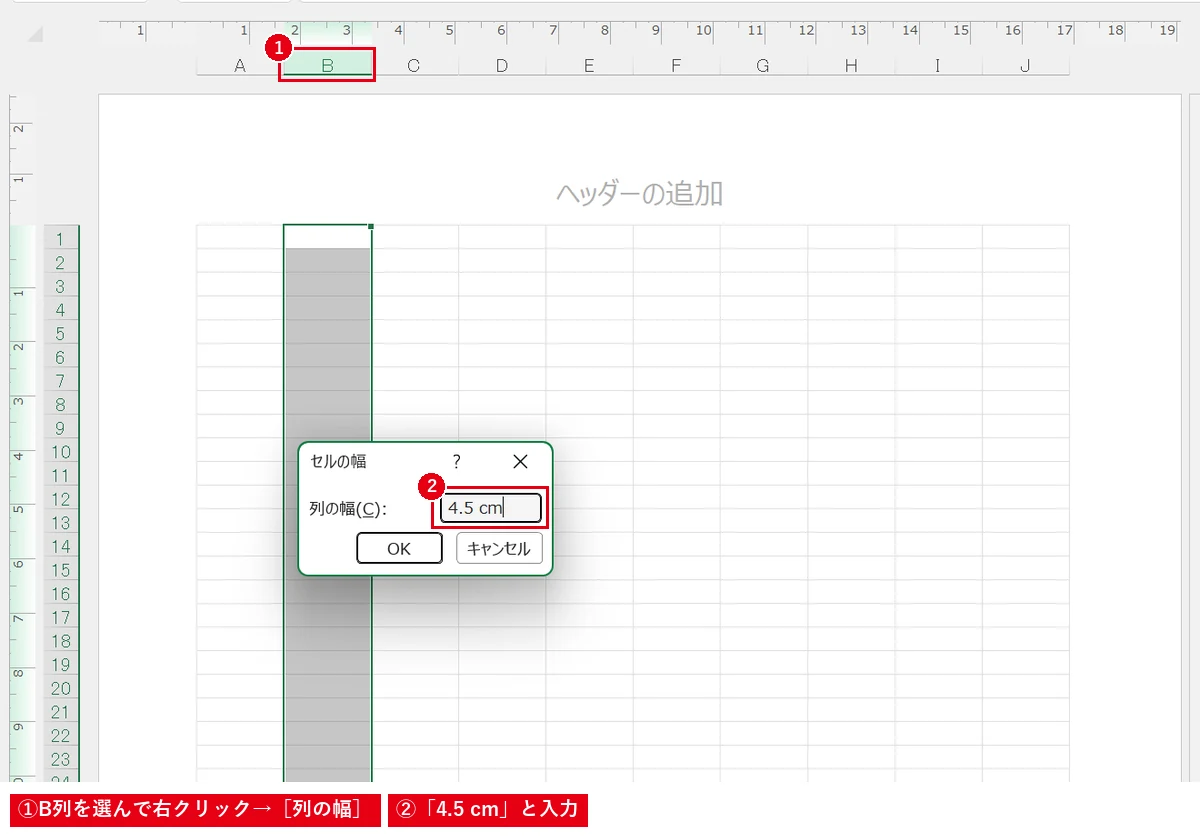Image resolution: width=1200 pixels, height=838 pixels.
Task: Select row 16 header
Action: point(61,594)
